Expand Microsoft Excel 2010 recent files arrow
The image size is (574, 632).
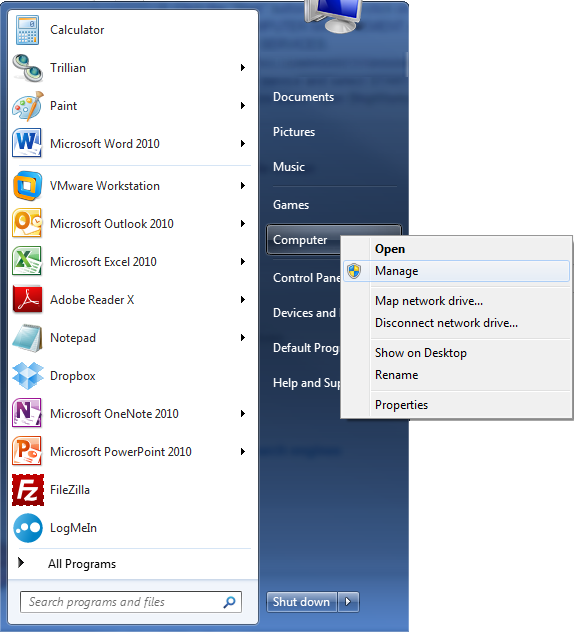(x=243, y=262)
